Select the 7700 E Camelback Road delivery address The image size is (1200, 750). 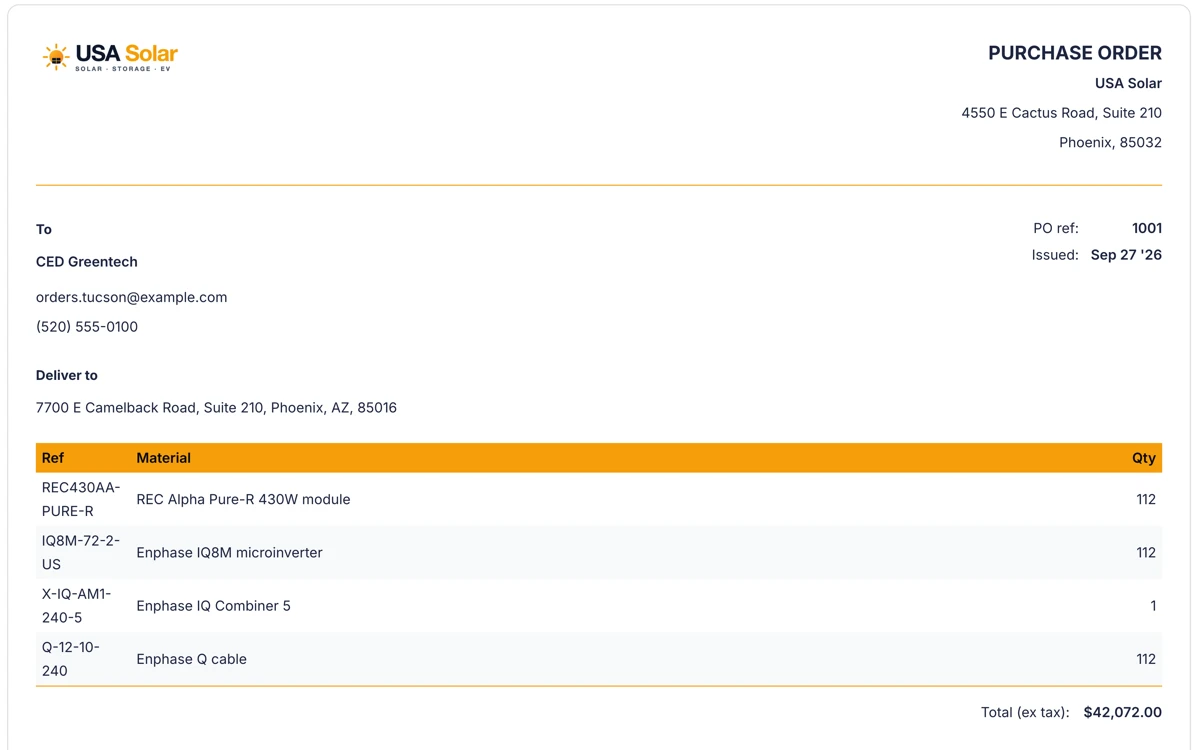217,408
